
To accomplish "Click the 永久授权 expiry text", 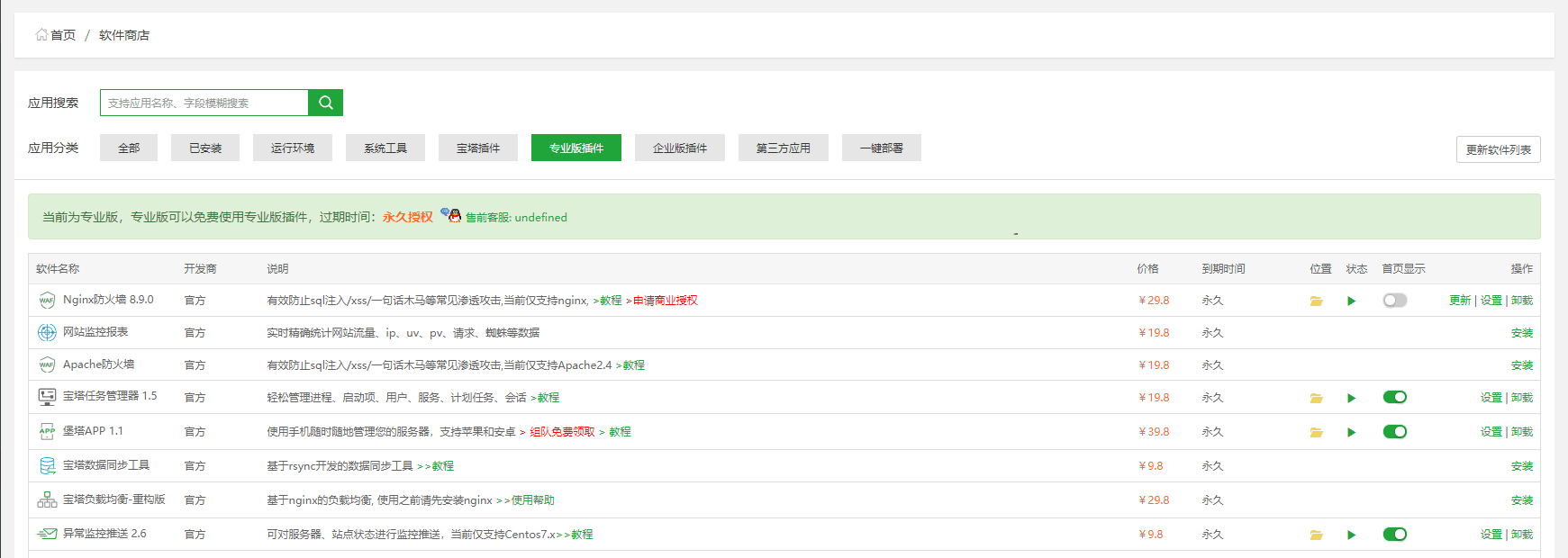I will (408, 217).
